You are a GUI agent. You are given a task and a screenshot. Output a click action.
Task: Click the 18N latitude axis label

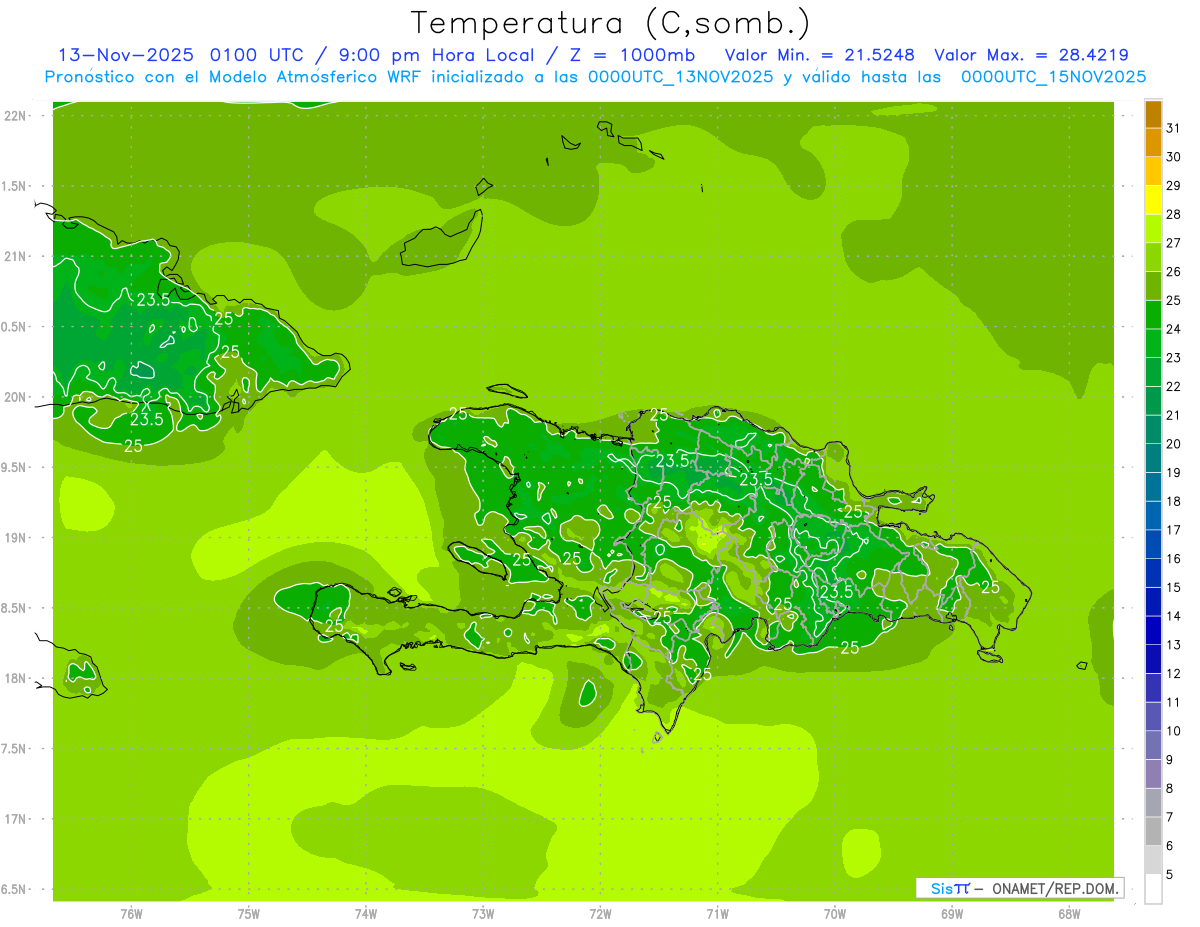[x=16, y=678]
